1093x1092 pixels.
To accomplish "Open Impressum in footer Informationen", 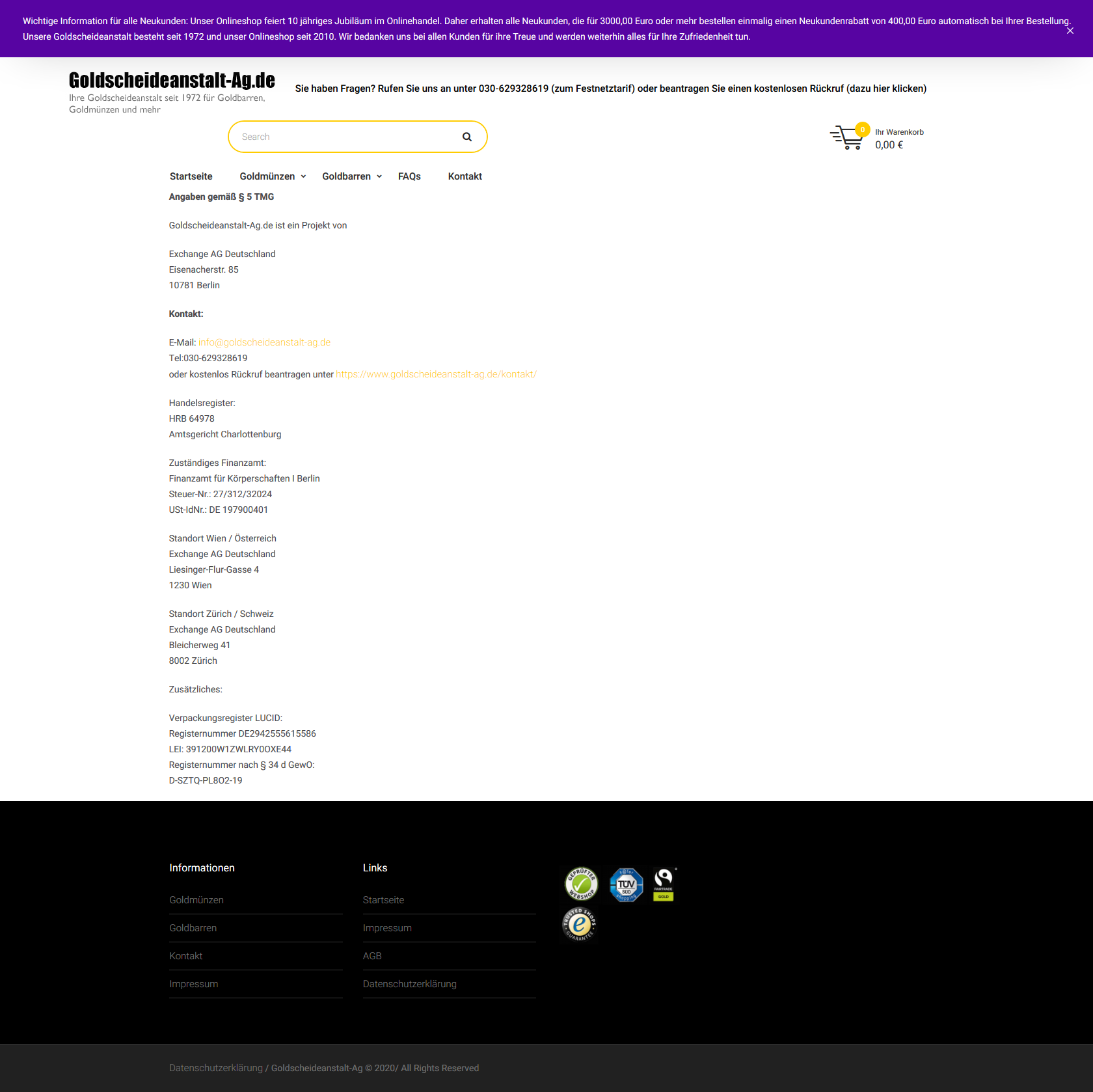I will [194, 984].
